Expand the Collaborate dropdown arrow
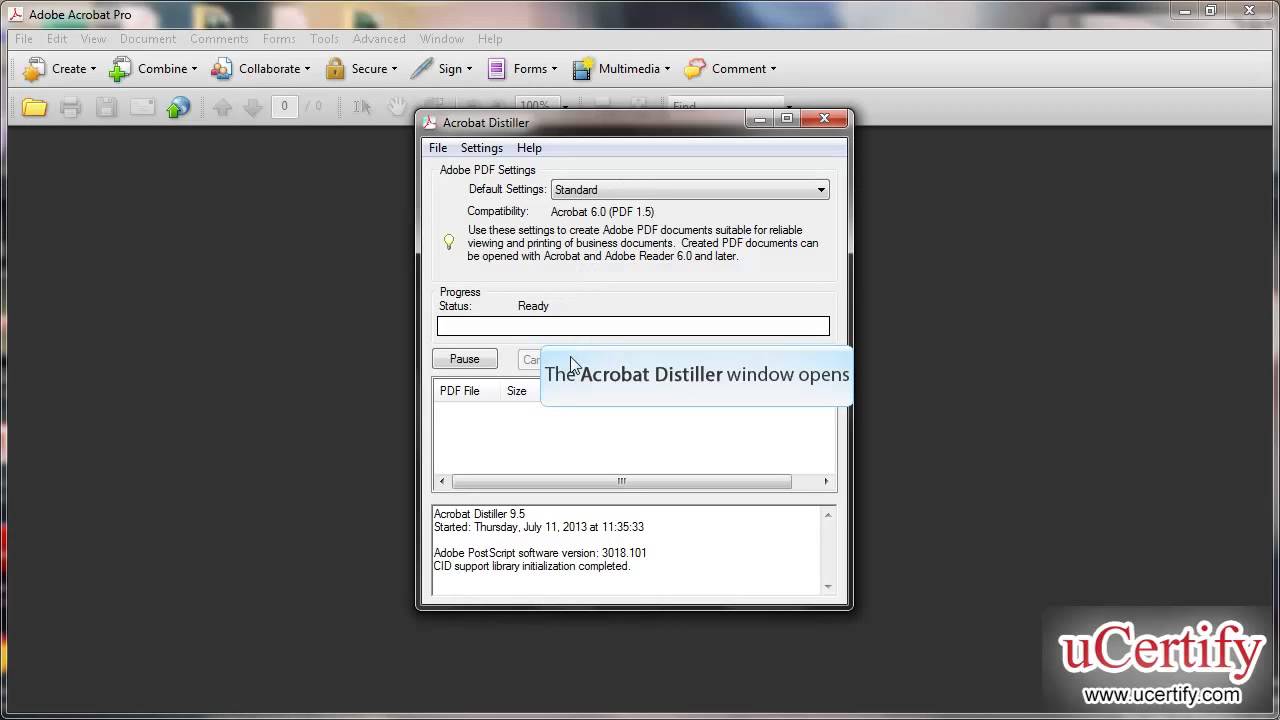This screenshot has width=1280, height=720. [307, 69]
